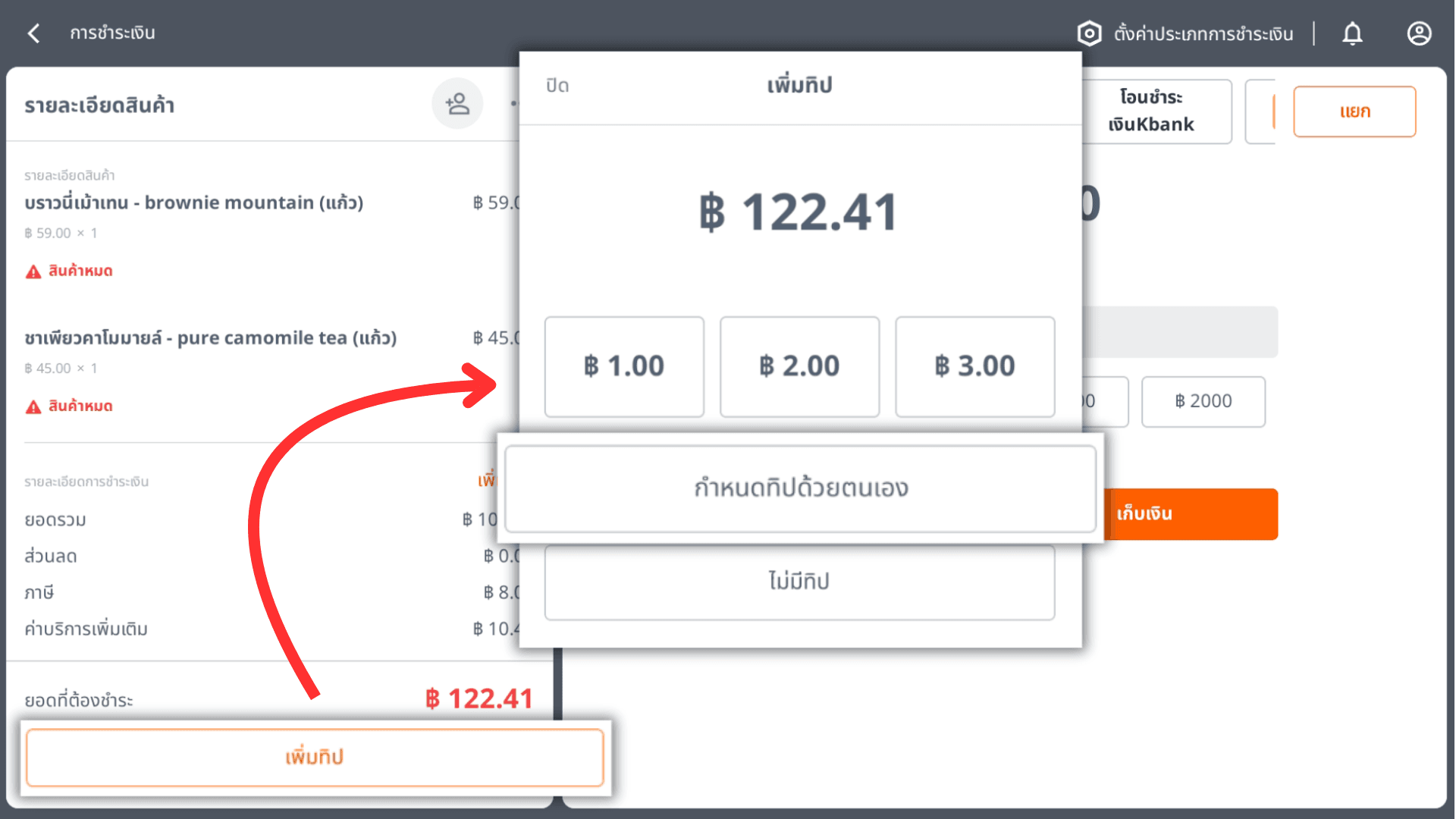Select the ฿ 1.00 tip option

[624, 366]
